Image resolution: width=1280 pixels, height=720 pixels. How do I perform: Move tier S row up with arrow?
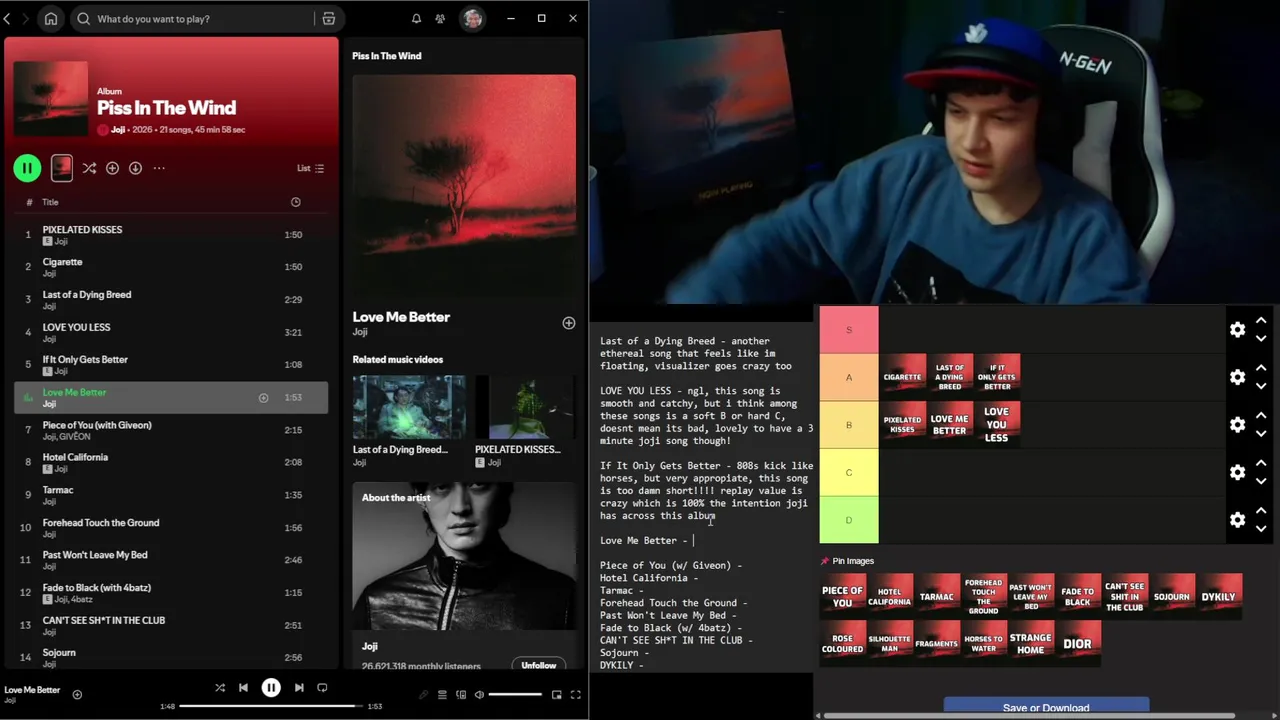tap(1261, 321)
